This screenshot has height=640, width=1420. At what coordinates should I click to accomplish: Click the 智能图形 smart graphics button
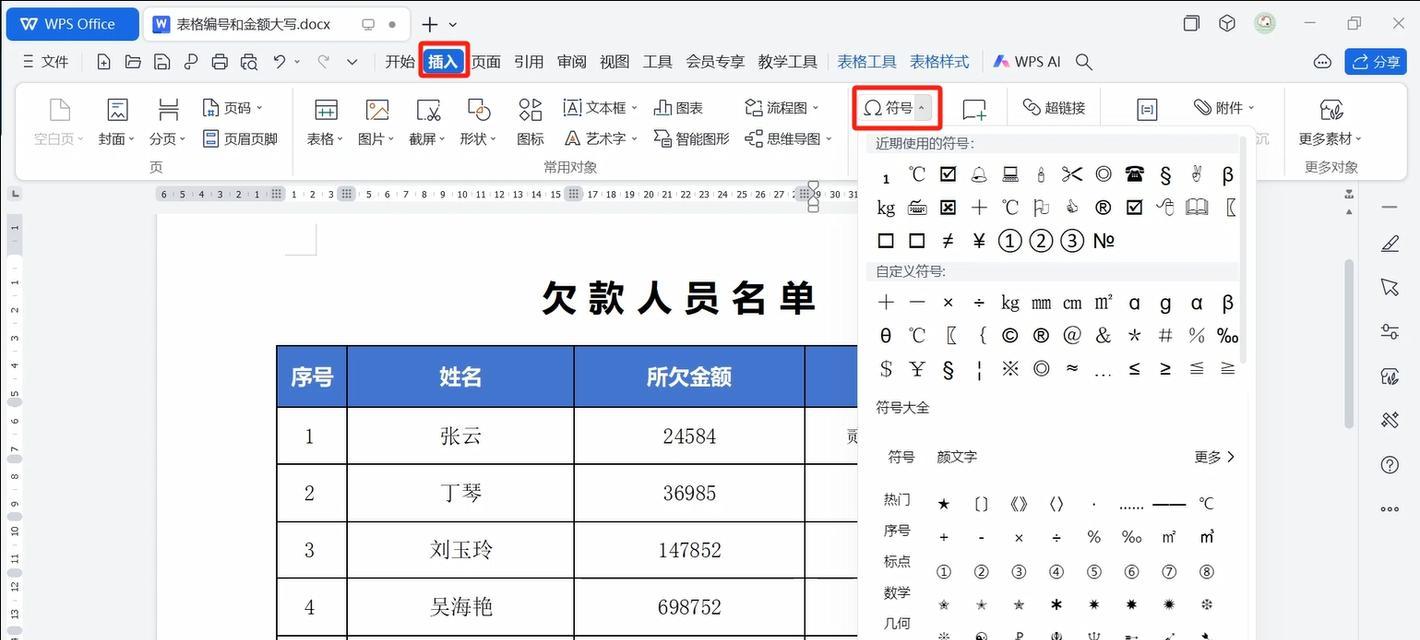click(691, 139)
